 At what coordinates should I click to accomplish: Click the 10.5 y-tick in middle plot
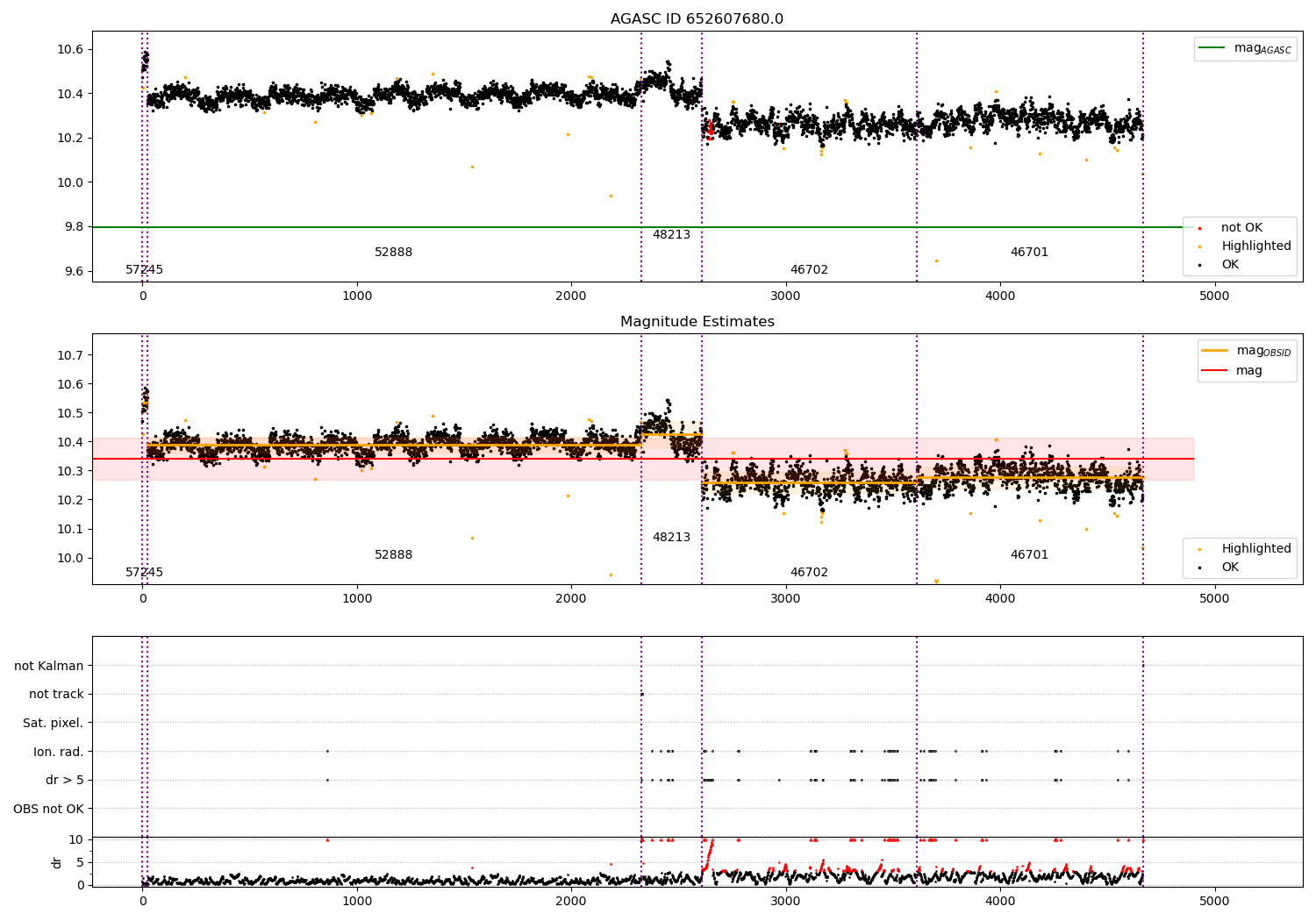click(71, 413)
